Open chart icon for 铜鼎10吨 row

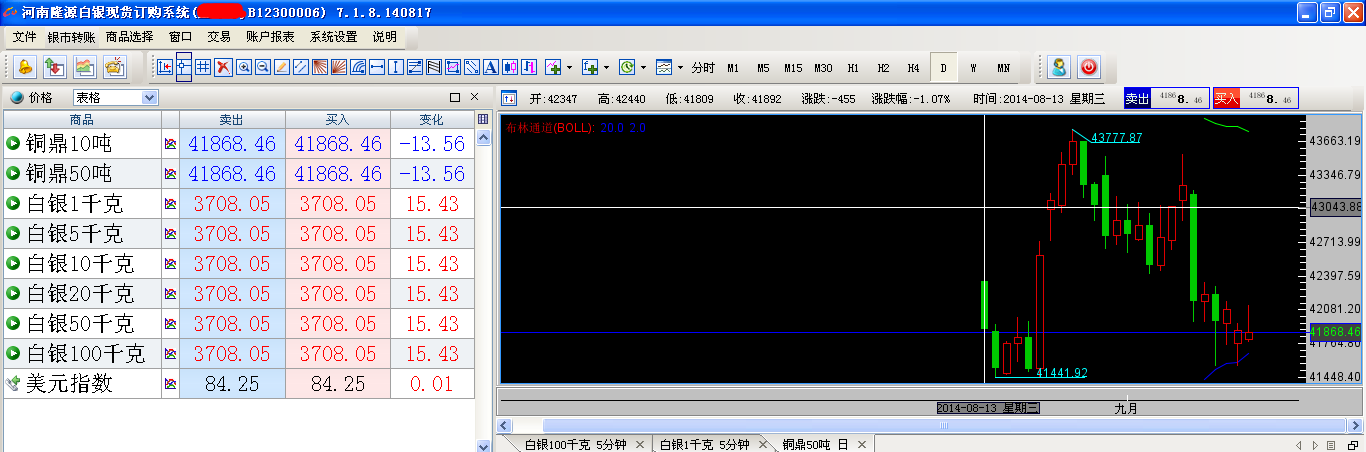pyautogui.click(x=170, y=144)
